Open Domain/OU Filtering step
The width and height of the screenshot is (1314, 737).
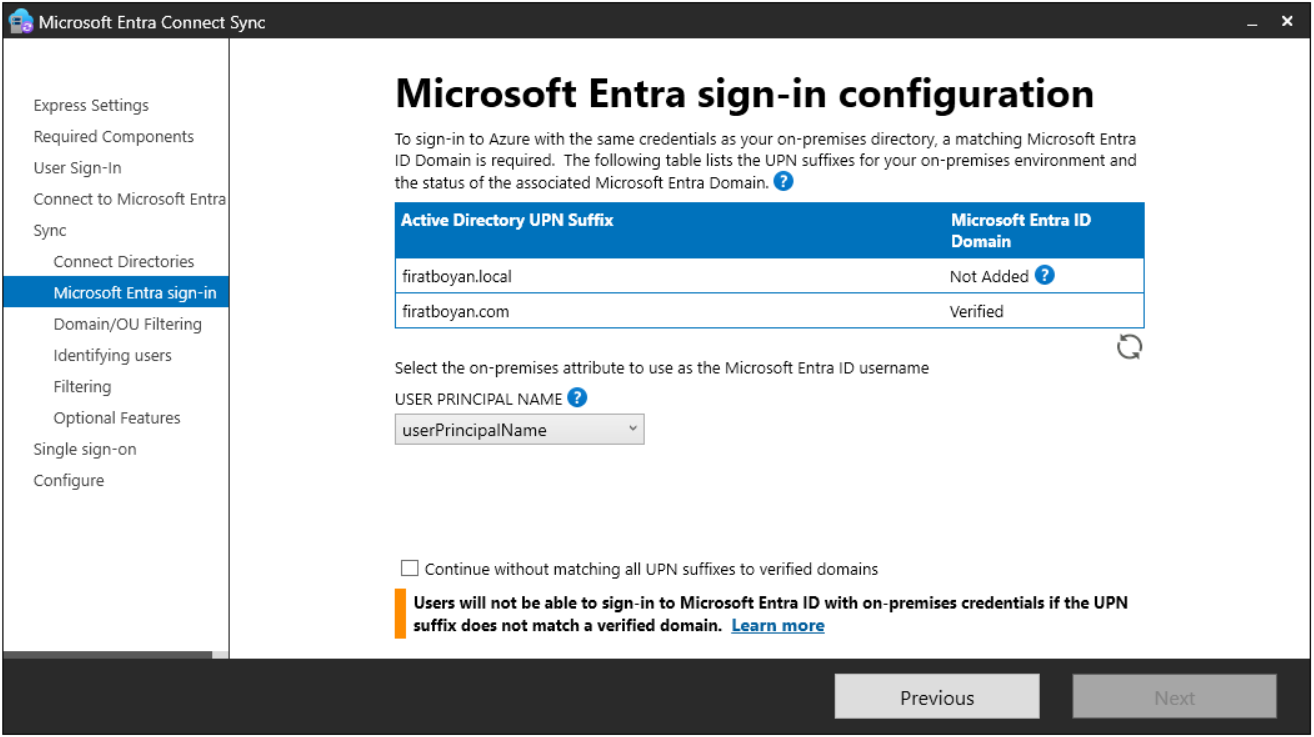pyautogui.click(x=128, y=324)
